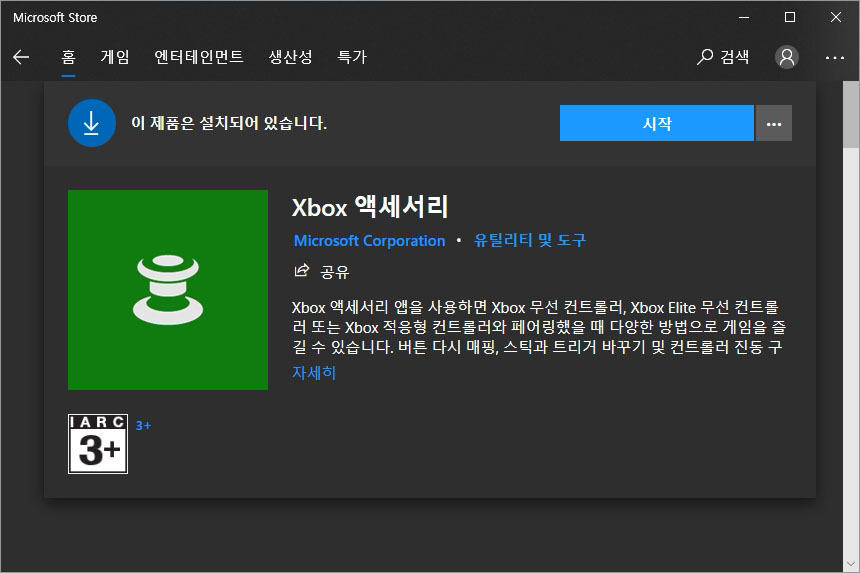Close the Microsoft Store window
This screenshot has width=860, height=573.
(835, 18)
